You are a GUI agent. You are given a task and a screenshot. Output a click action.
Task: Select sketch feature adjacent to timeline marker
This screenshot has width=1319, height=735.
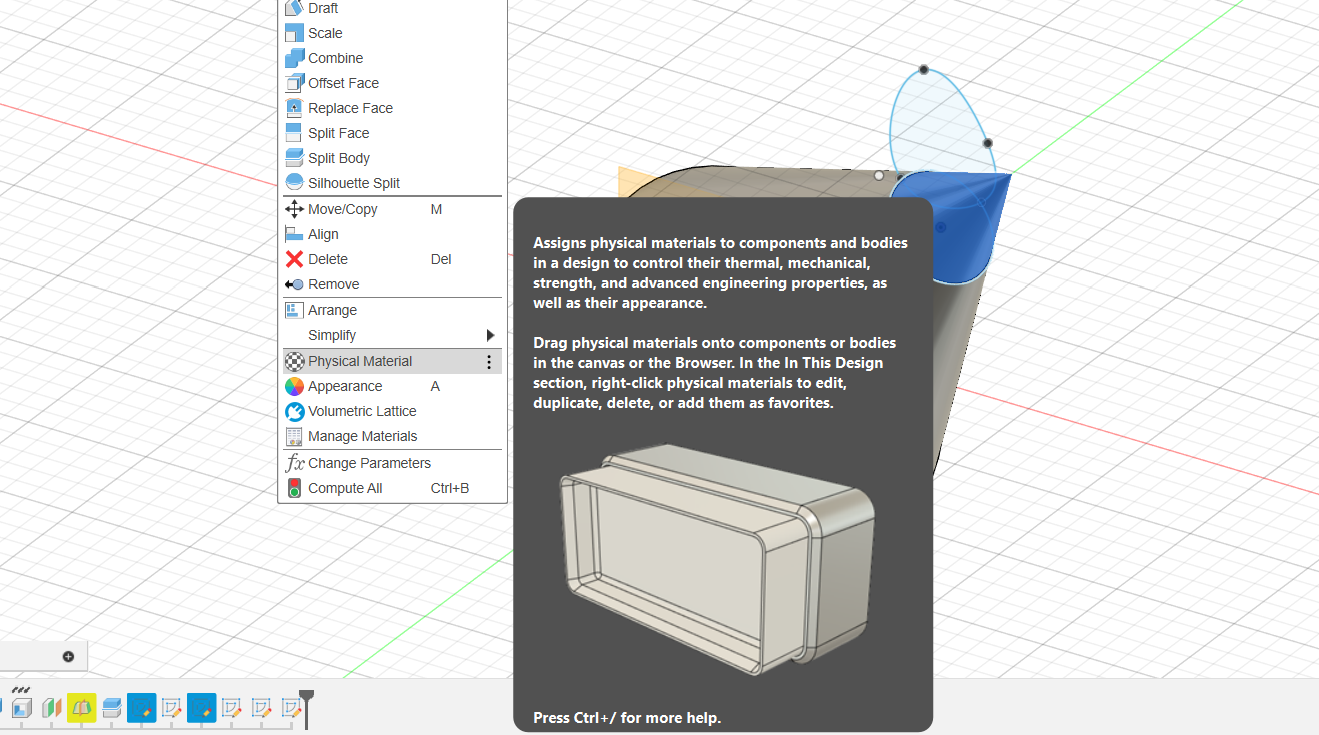click(291, 708)
